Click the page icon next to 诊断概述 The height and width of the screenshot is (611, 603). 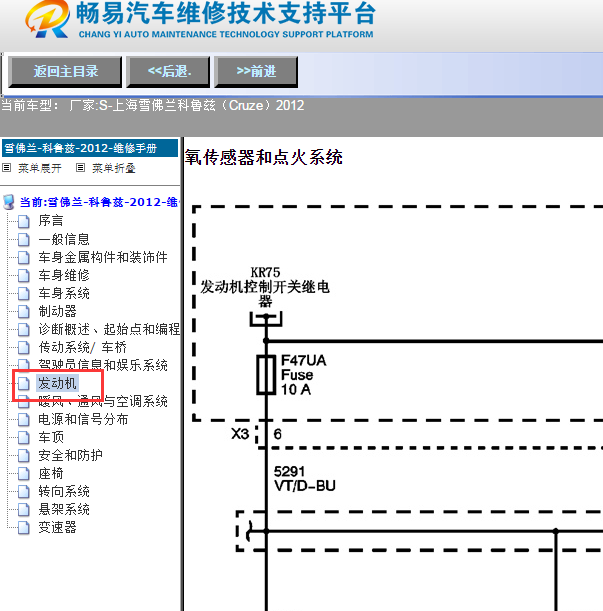(x=24, y=329)
